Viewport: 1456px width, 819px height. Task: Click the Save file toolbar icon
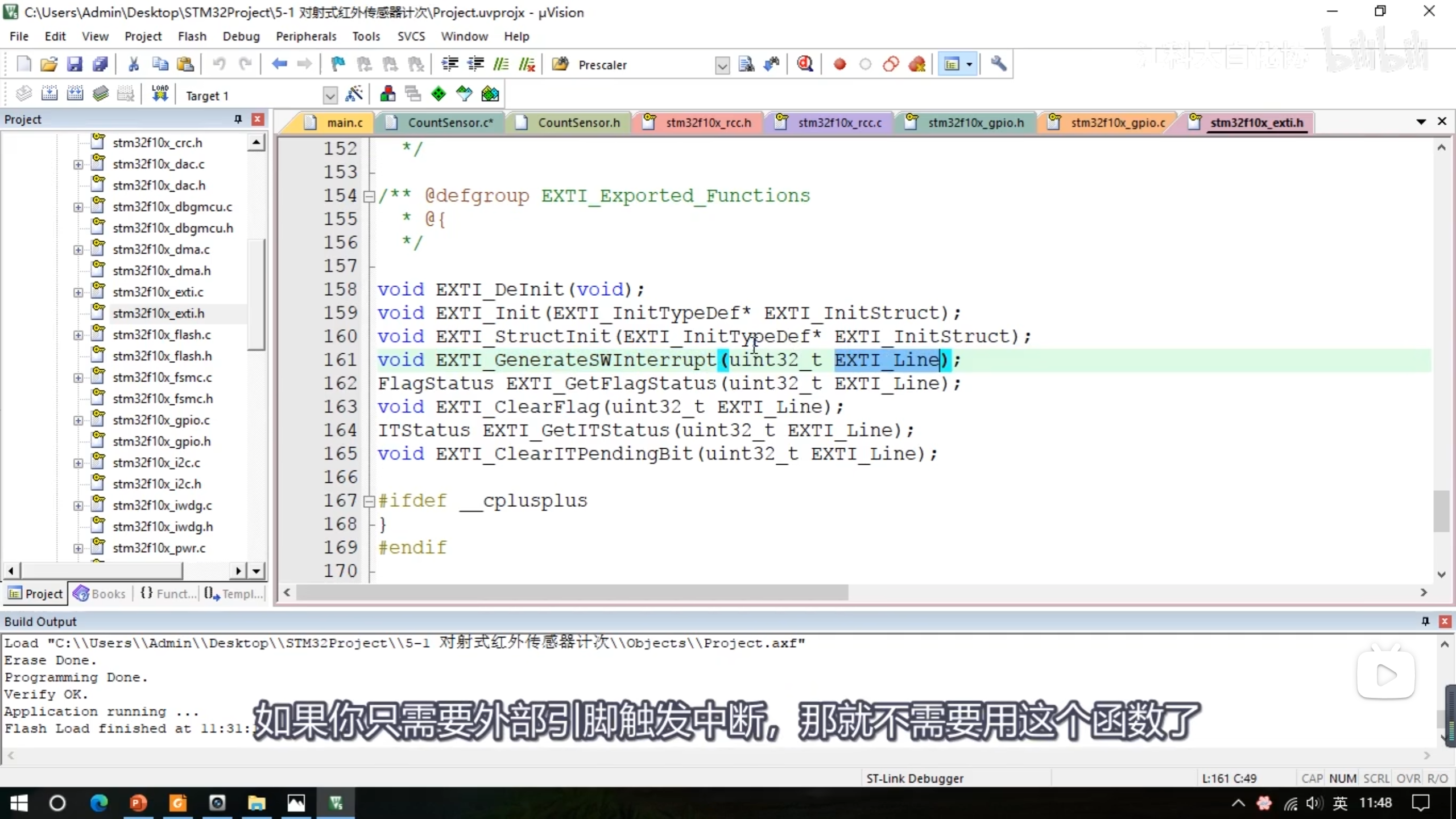(75, 64)
